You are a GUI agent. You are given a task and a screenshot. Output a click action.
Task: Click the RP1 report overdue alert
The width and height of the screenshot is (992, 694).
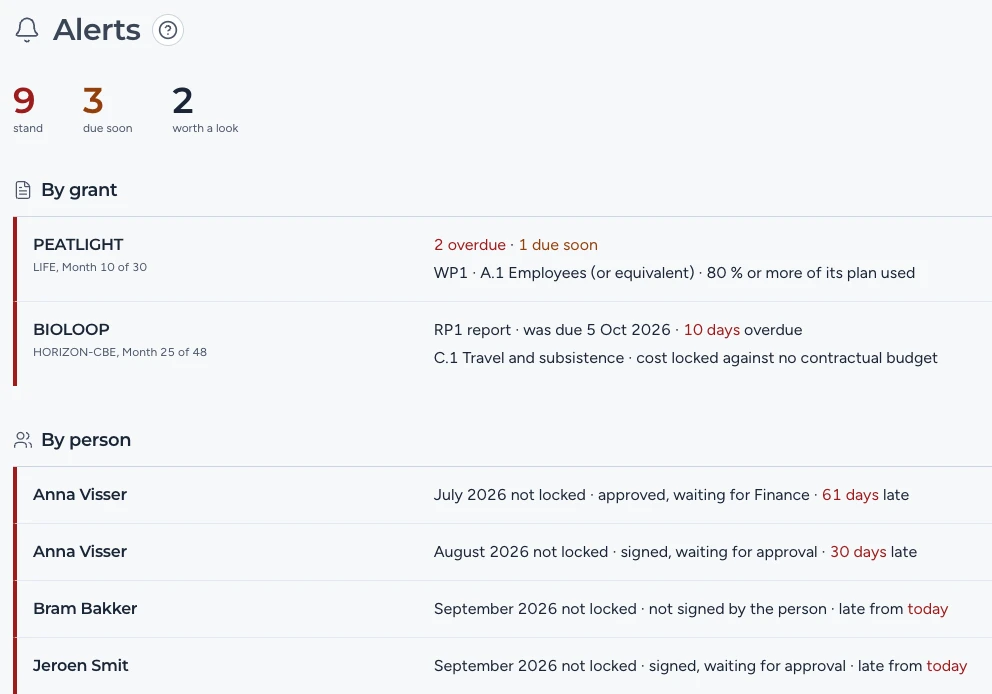[x=618, y=330]
